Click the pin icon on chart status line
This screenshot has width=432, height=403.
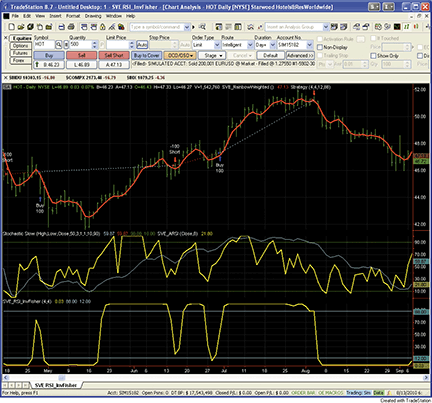6,87
